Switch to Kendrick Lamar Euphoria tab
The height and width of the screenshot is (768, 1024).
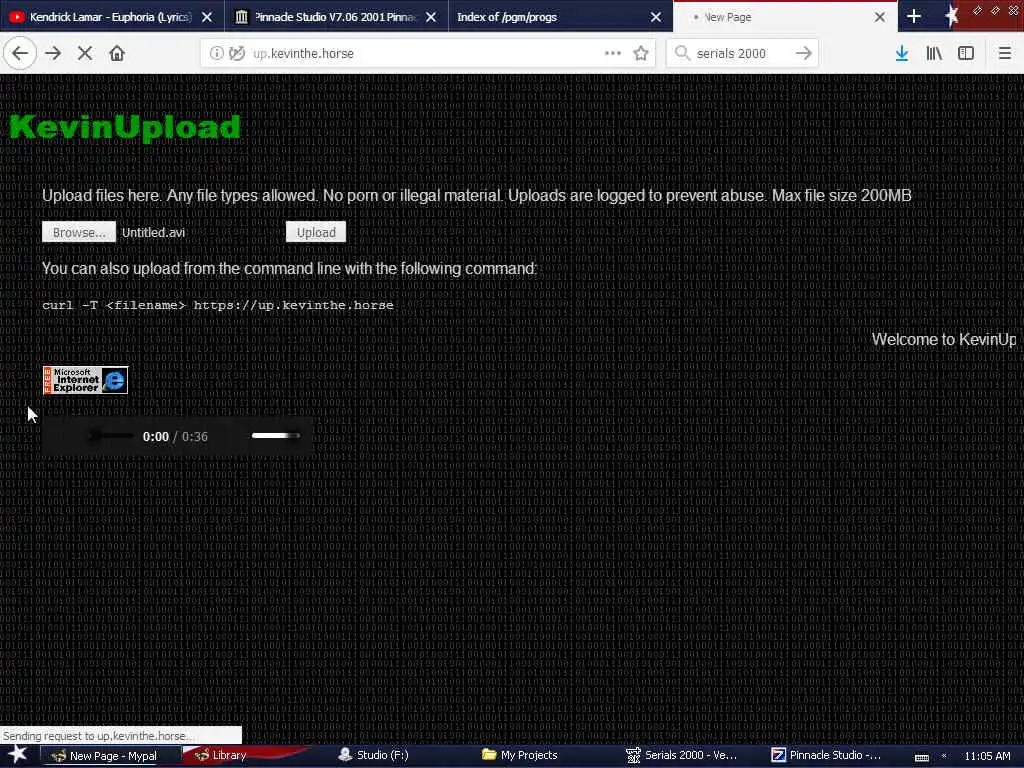point(111,17)
